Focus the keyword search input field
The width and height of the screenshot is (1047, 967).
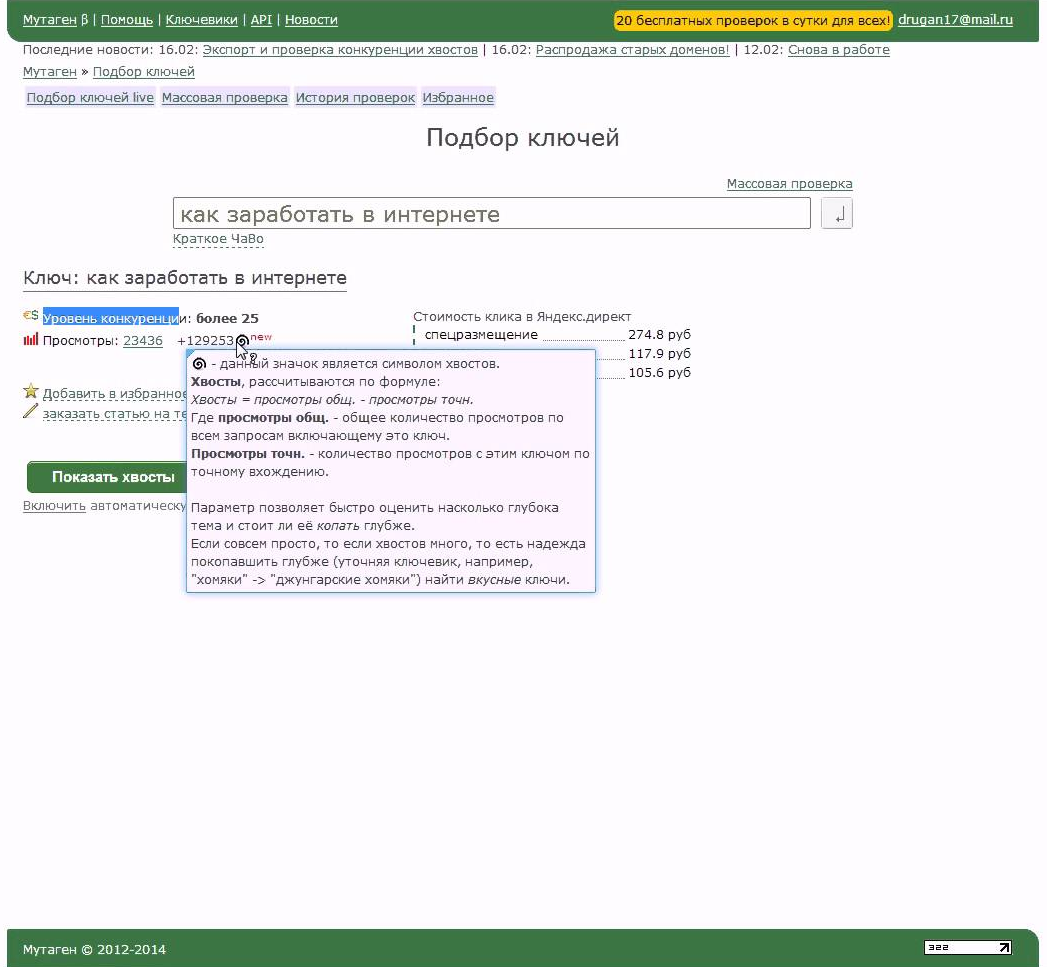coord(491,214)
